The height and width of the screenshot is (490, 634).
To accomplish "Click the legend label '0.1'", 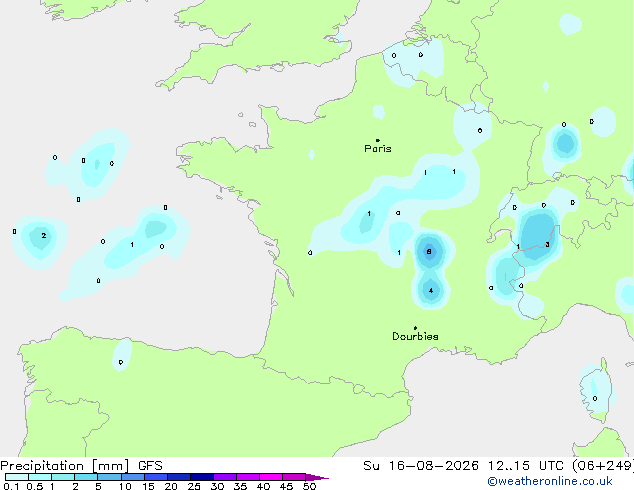I will click(11, 486).
